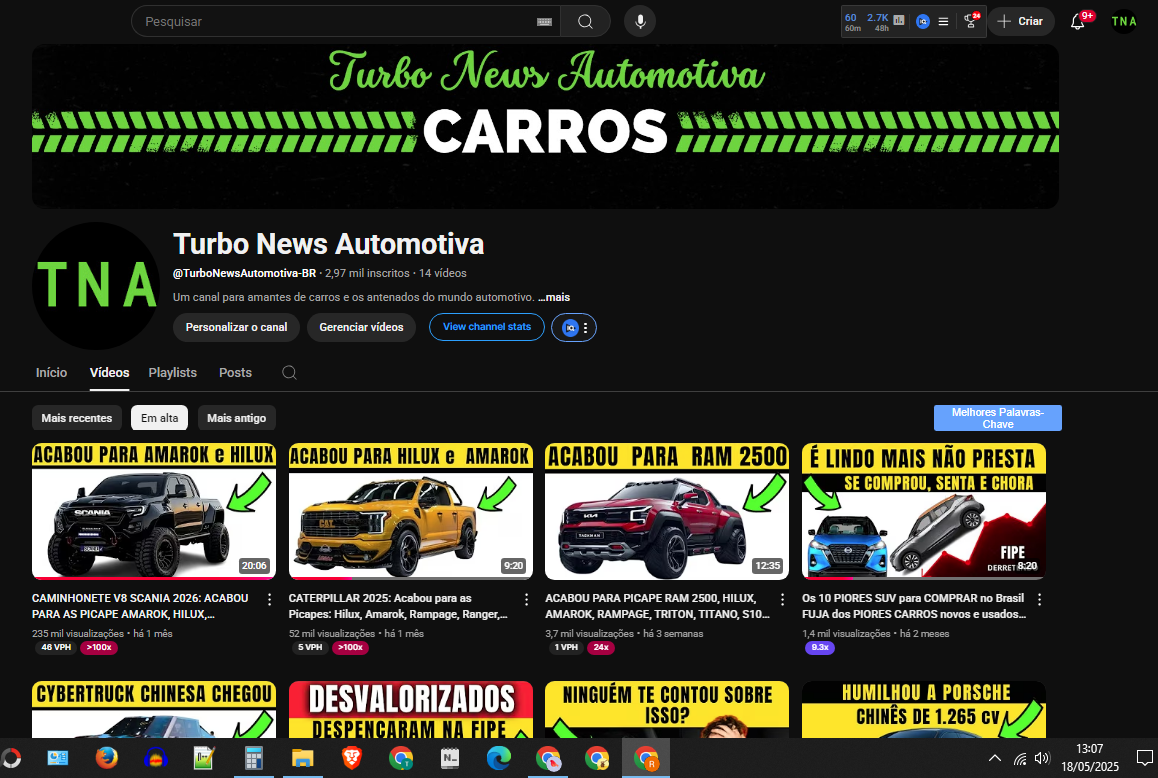Click the 1 VPH badge
Screen dimensions: 1158x778
tap(566, 647)
